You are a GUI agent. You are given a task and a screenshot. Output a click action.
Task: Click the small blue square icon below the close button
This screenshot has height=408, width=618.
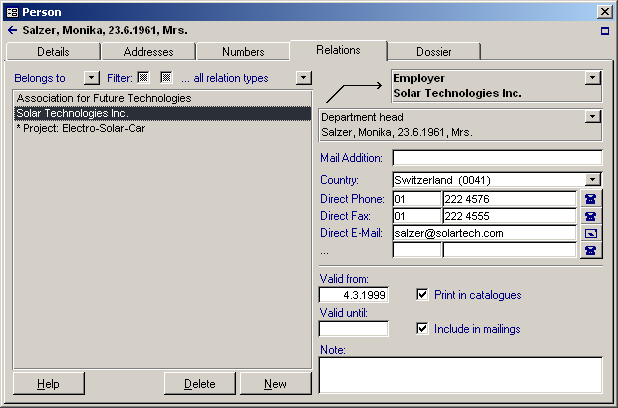604,31
